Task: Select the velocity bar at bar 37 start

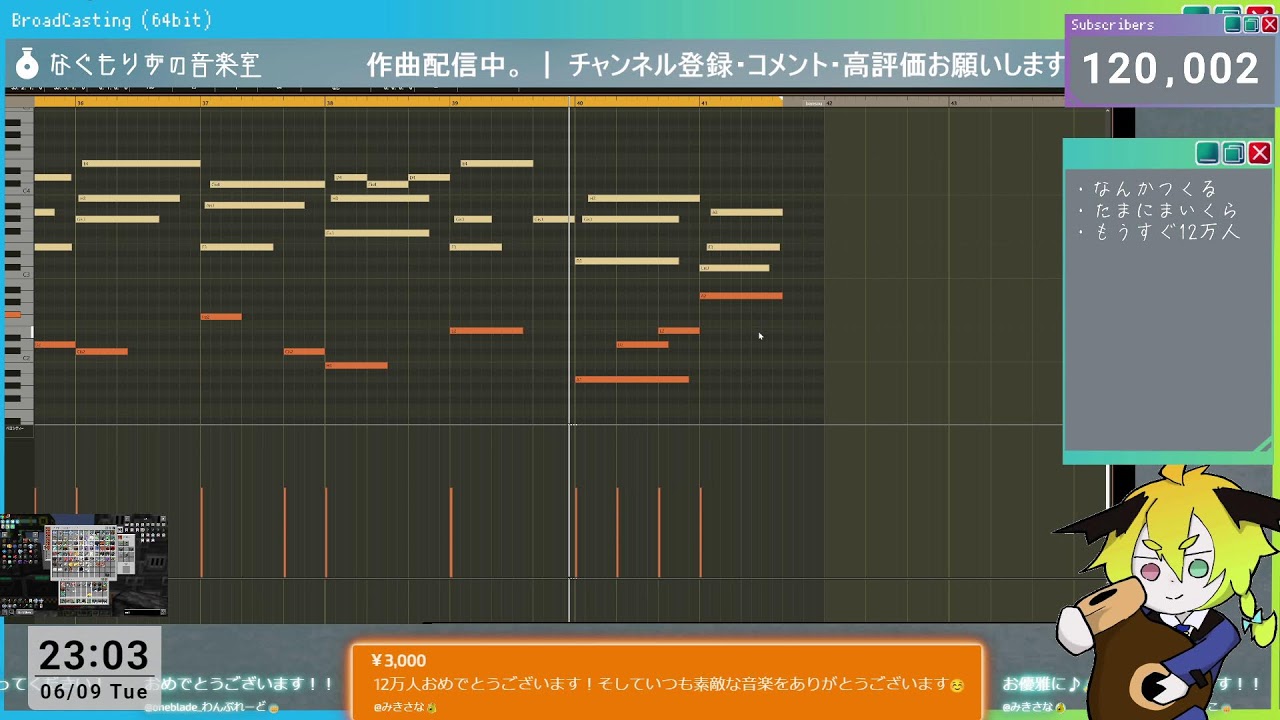Action: pyautogui.click(x=202, y=532)
